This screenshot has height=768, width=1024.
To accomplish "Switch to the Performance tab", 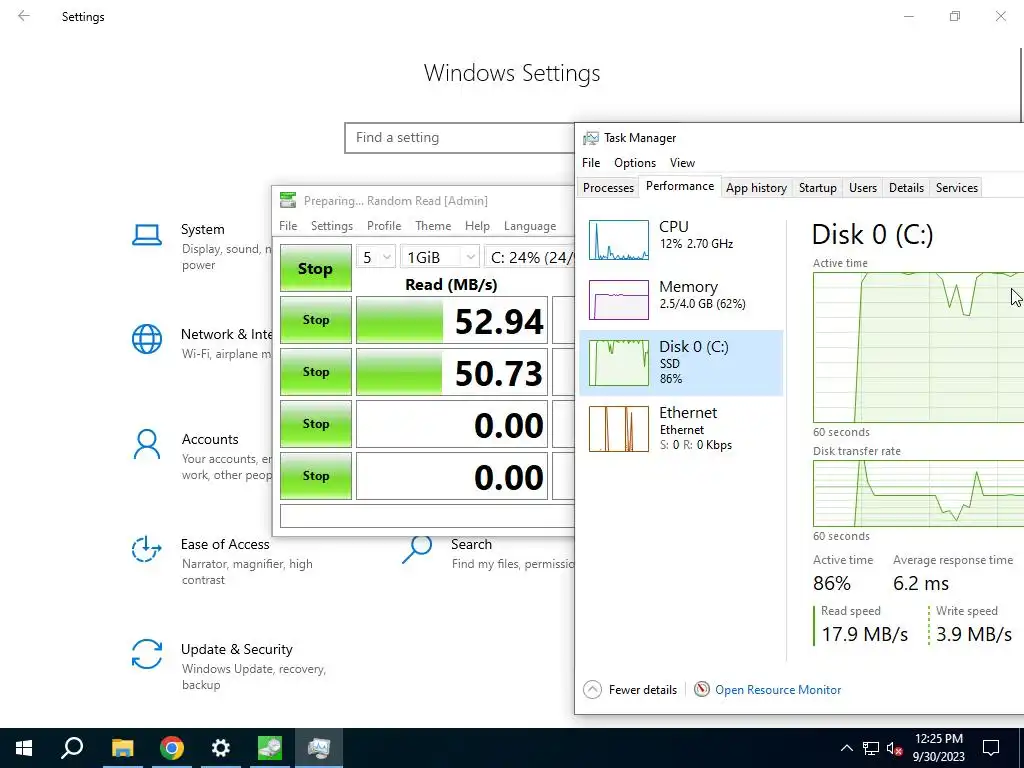I will [x=680, y=186].
